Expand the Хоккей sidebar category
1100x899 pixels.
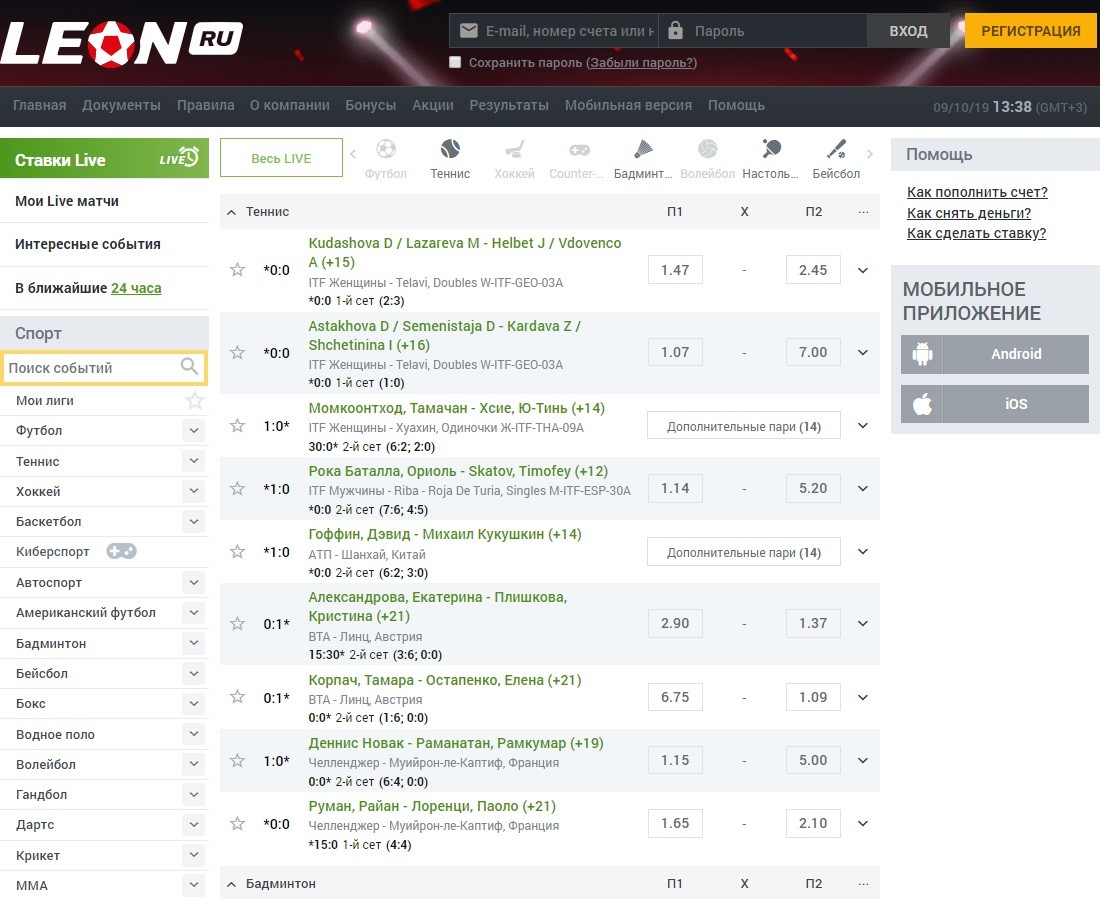click(194, 491)
